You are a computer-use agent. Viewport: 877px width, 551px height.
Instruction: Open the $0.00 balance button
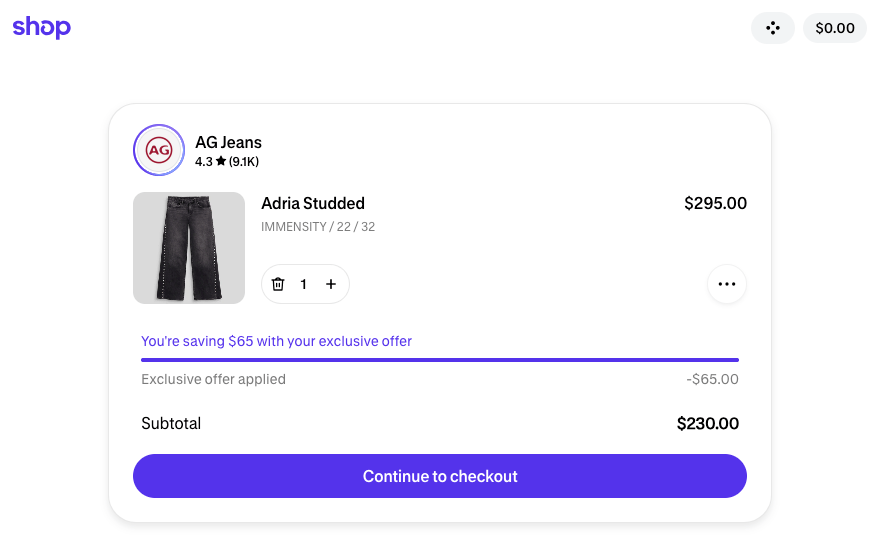834,28
